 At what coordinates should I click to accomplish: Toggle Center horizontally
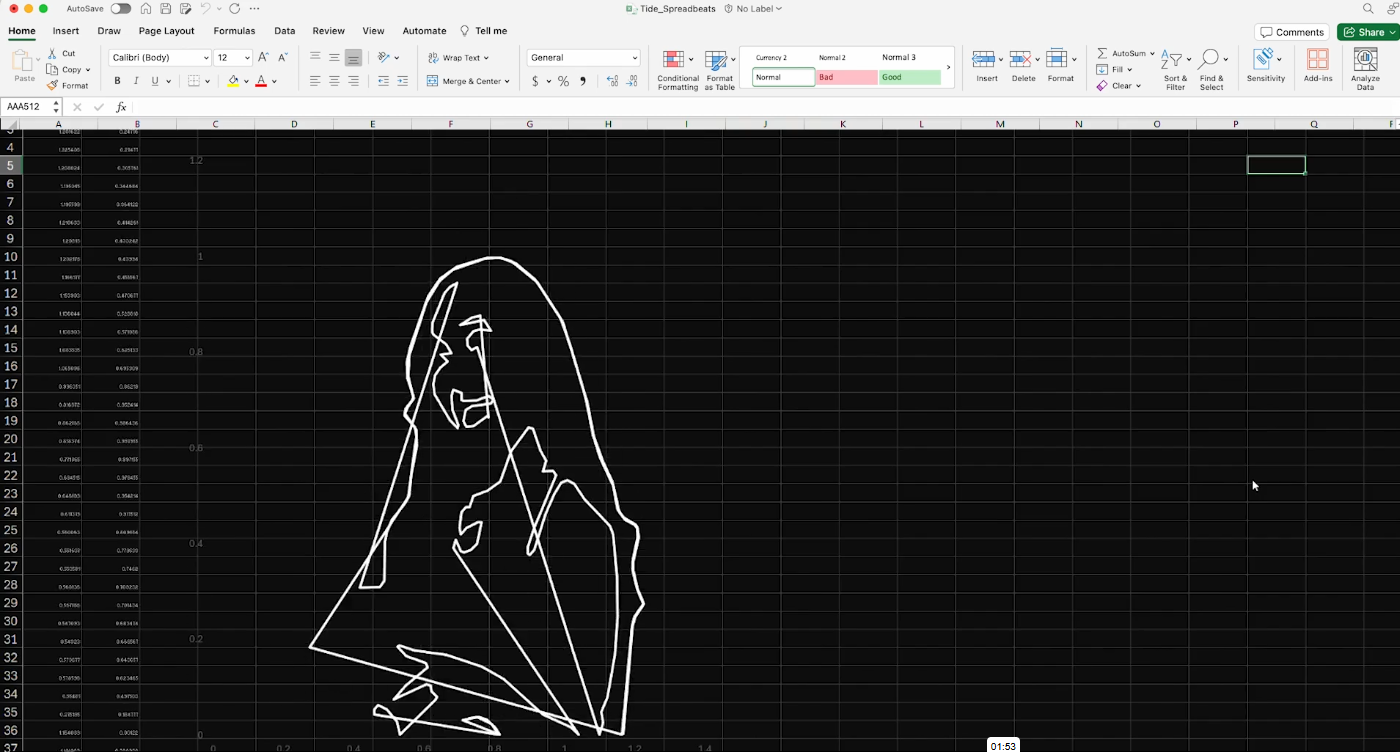334,81
